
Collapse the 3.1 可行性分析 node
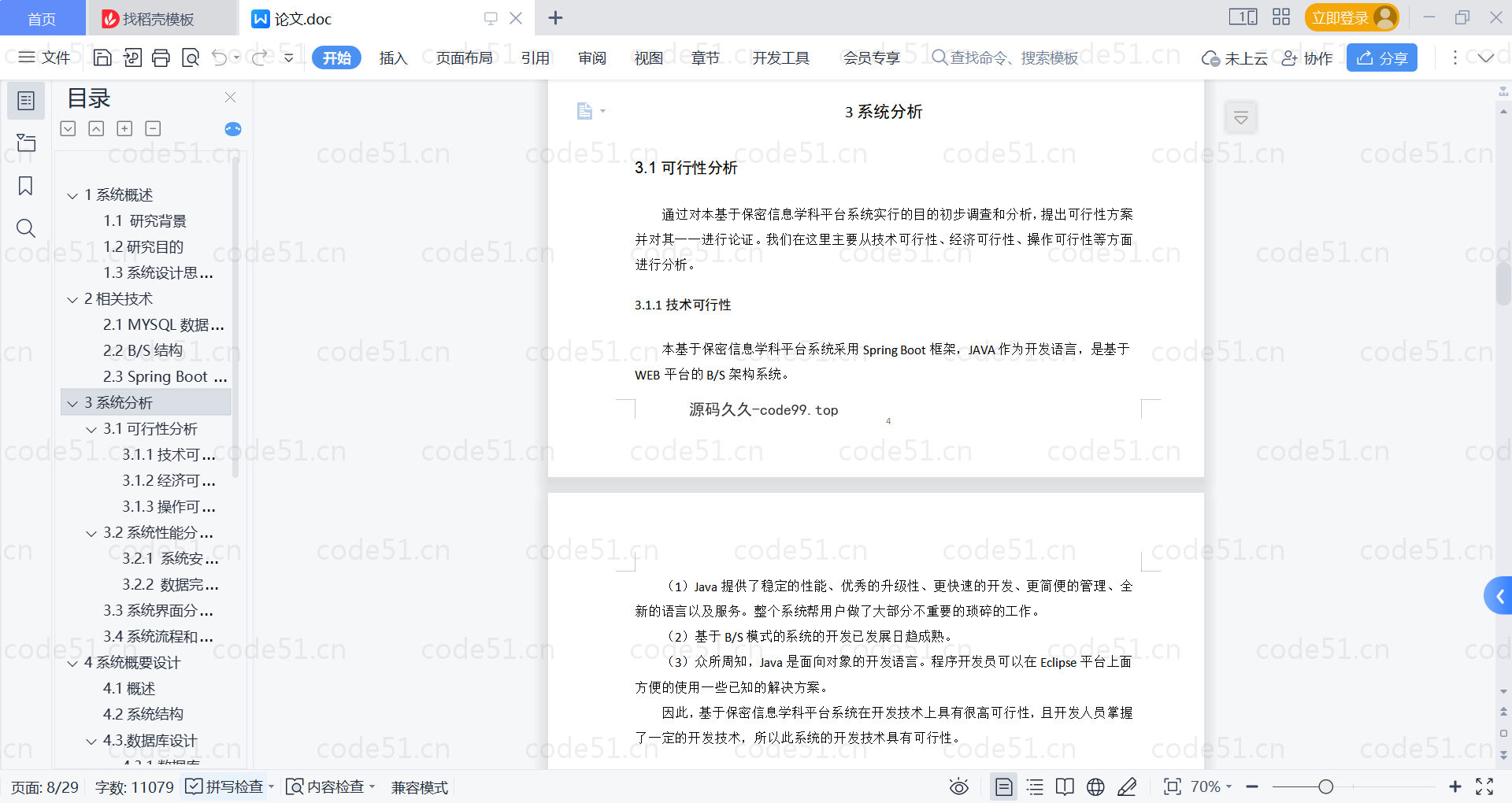coord(91,430)
